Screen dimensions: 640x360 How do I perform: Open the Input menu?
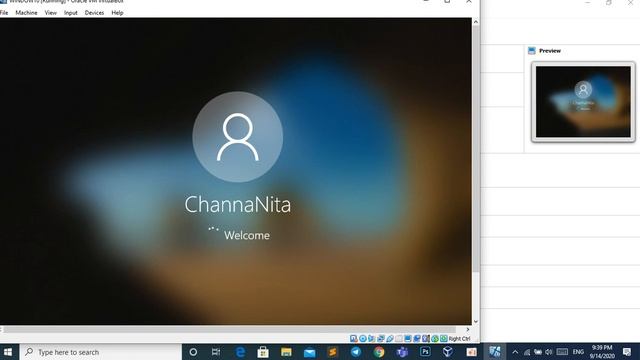pyautogui.click(x=71, y=13)
